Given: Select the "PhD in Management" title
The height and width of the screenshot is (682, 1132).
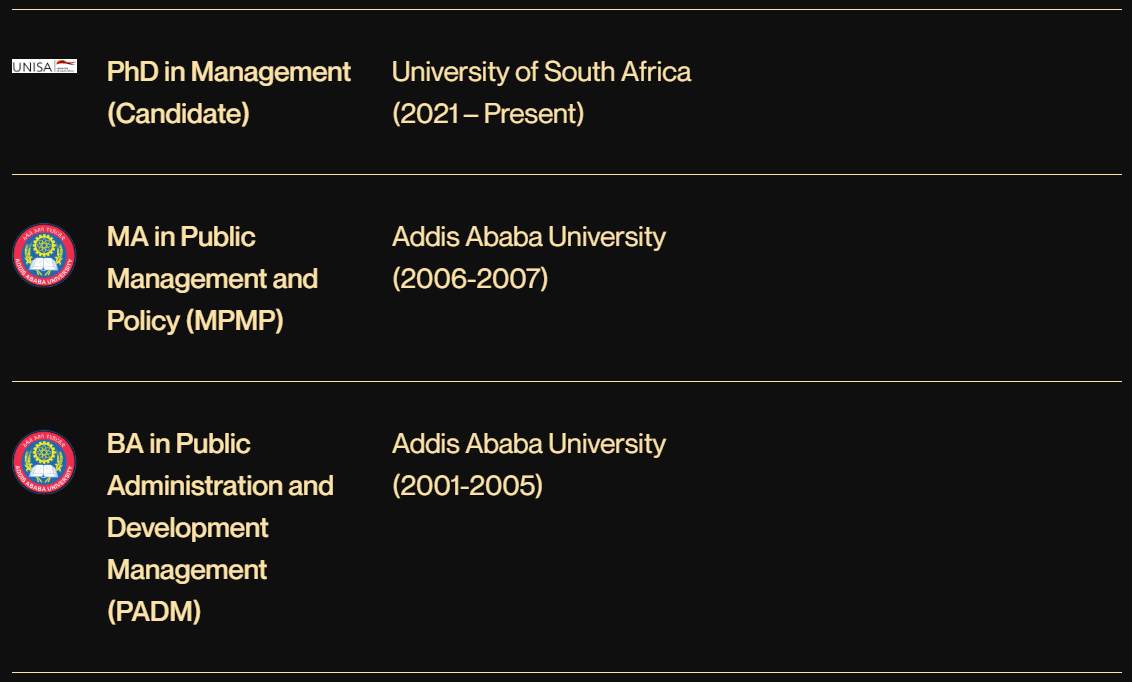Looking at the screenshot, I should pyautogui.click(x=229, y=72).
